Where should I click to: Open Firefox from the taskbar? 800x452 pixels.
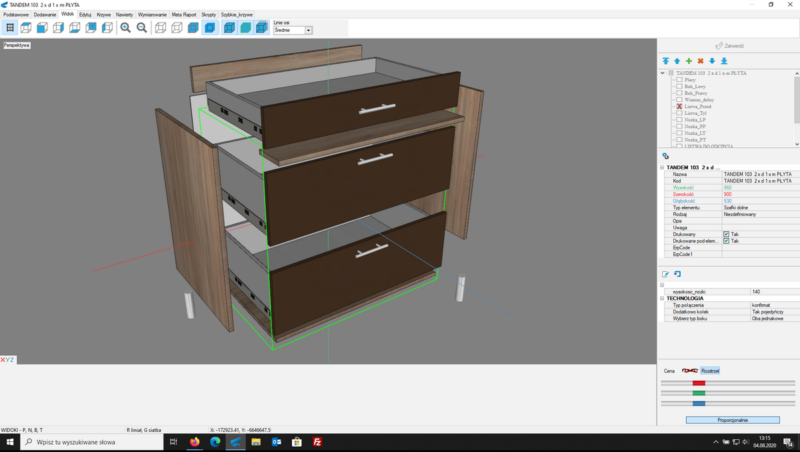[x=194, y=441]
